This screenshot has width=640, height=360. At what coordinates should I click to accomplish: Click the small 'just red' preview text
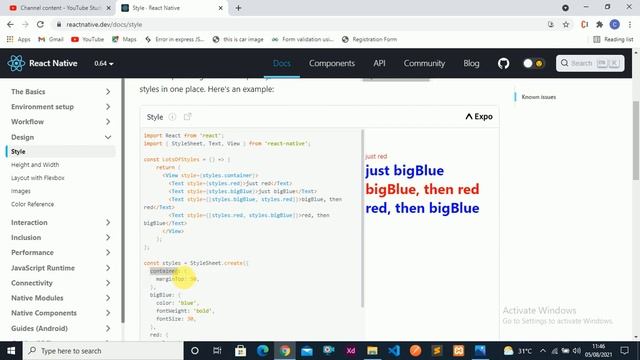tap(376, 156)
